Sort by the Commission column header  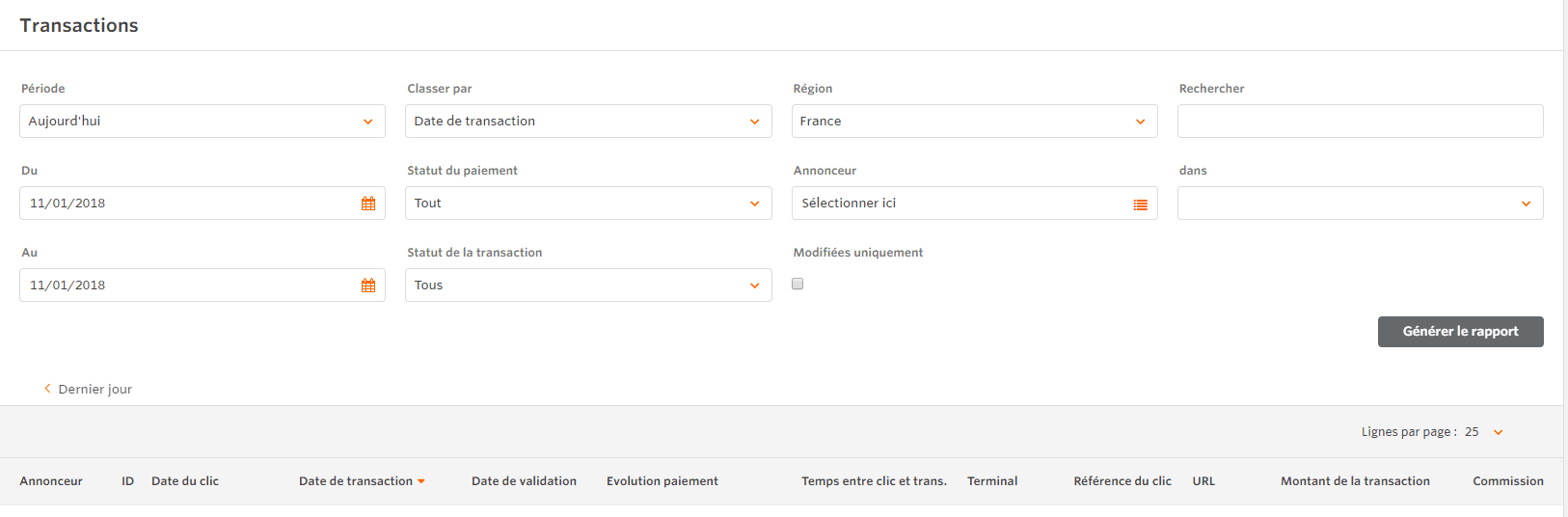tap(1507, 481)
